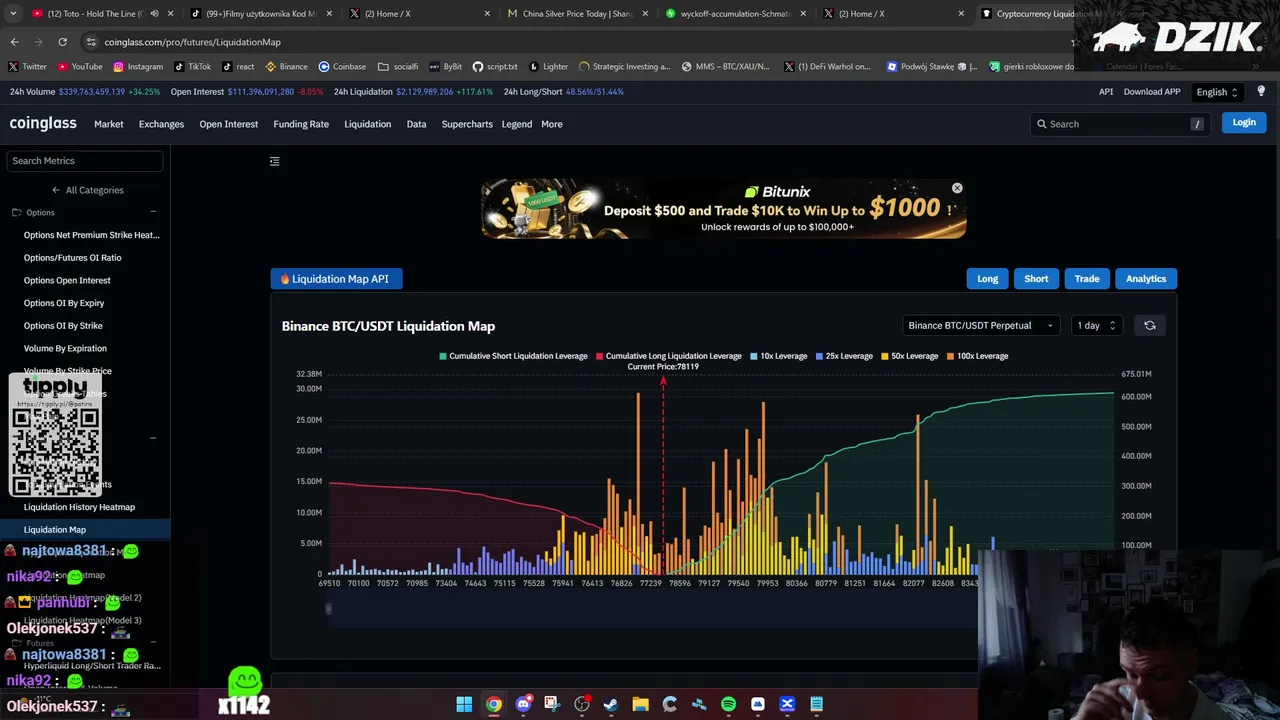
Task: Click the browser back arrow
Action: tap(14, 42)
